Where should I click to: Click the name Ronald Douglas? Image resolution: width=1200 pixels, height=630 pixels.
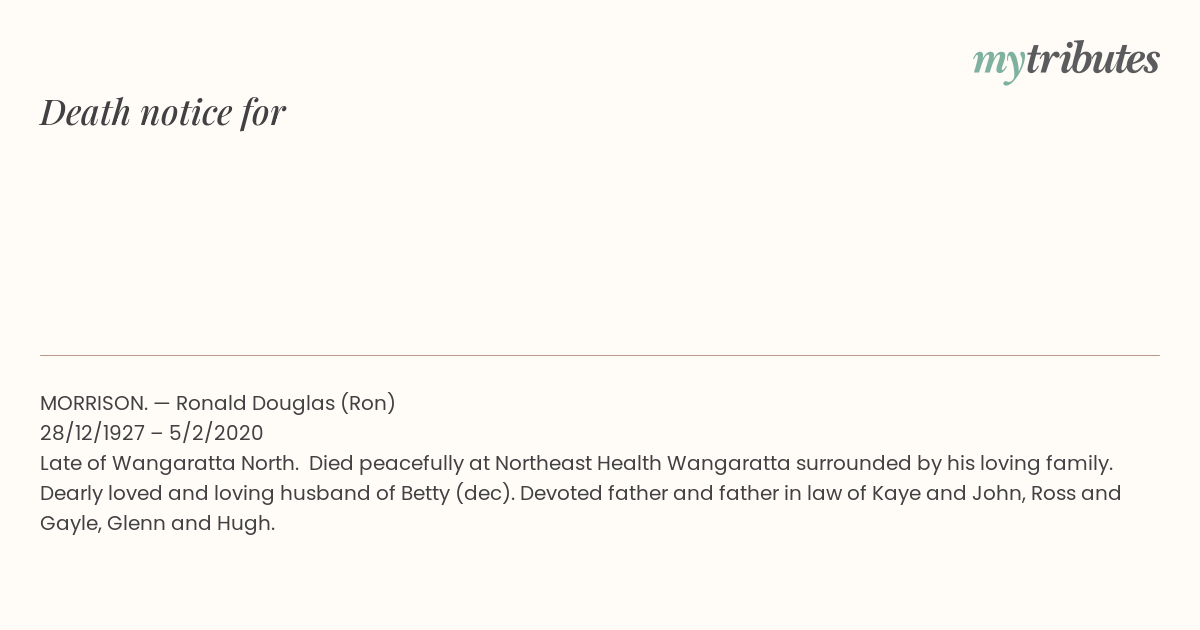[x=255, y=403]
